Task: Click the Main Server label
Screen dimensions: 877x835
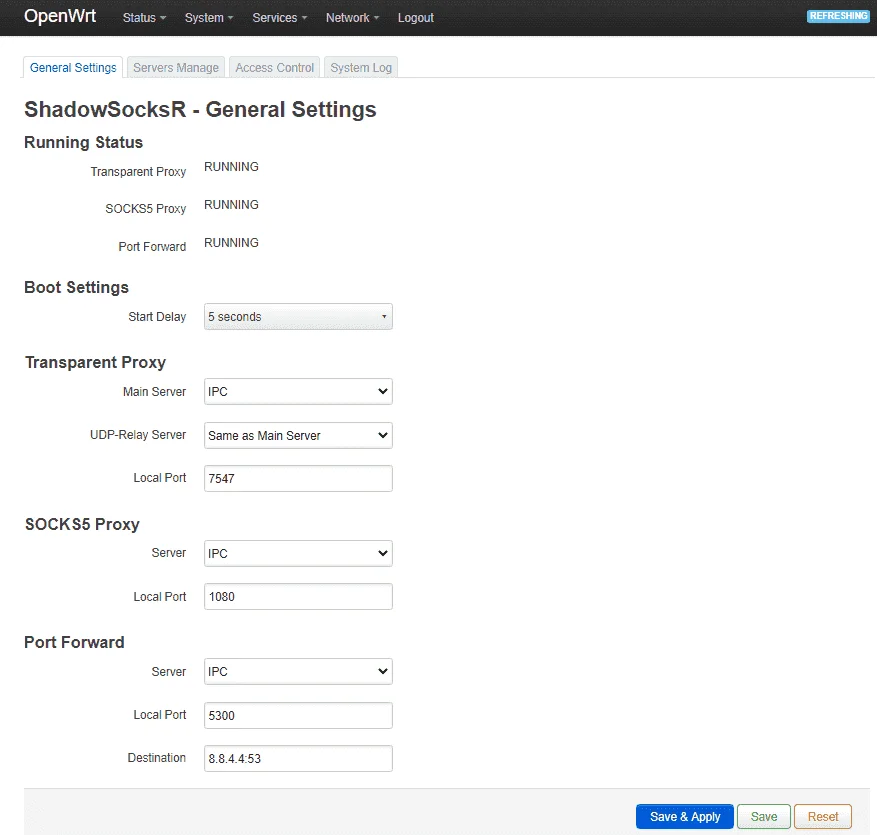Action: tap(154, 391)
